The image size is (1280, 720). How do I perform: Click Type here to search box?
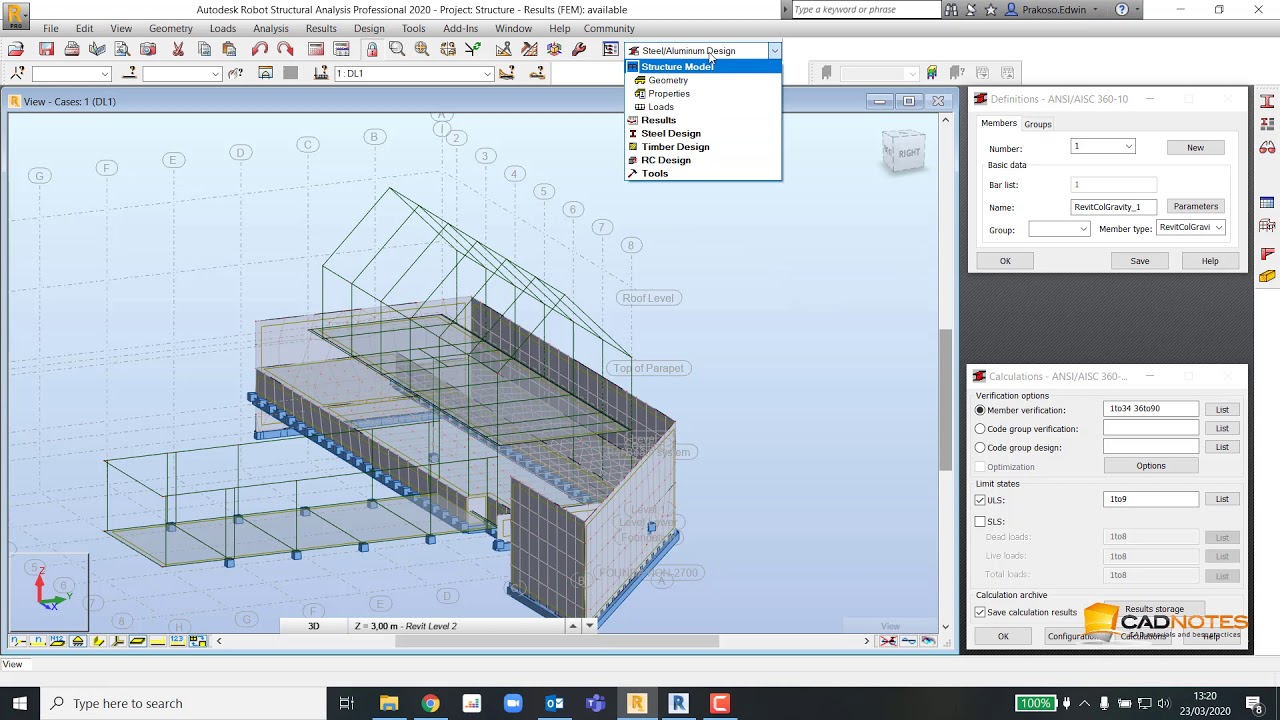[185, 703]
